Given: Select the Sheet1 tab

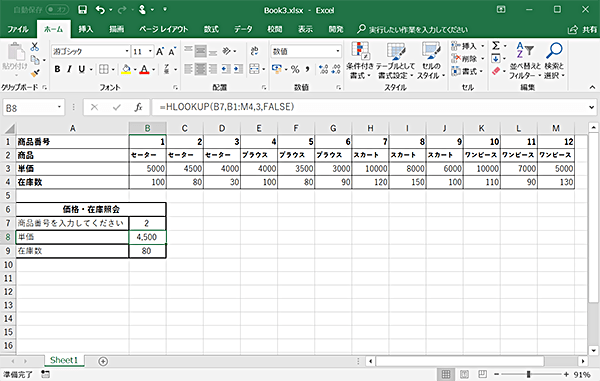Looking at the screenshot, I should [64, 360].
